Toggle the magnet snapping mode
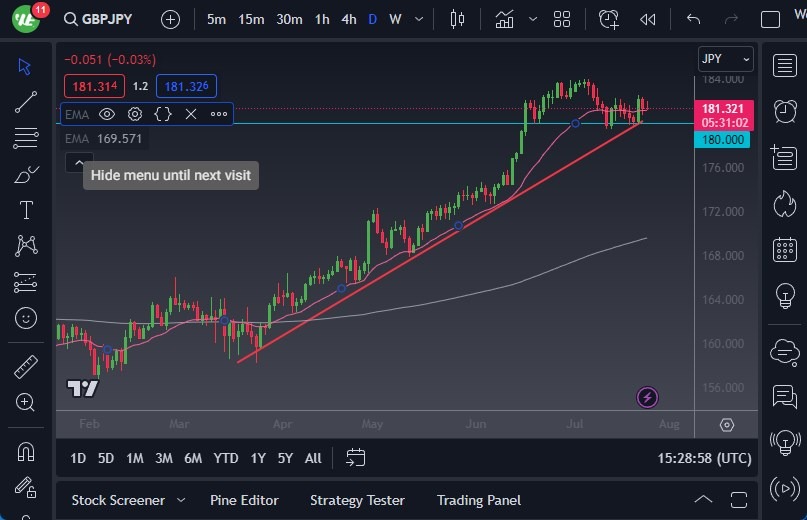Viewport: 807px width, 520px height. (x=26, y=451)
